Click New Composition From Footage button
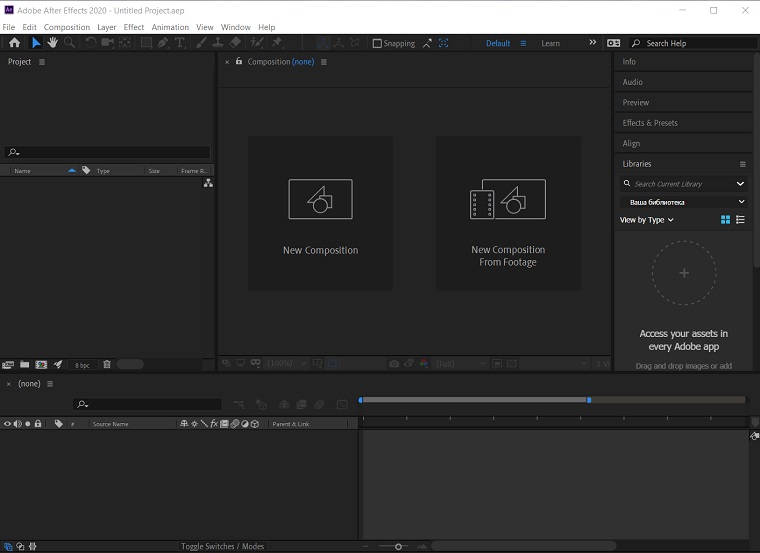This screenshot has height=553, width=760. coord(508,213)
